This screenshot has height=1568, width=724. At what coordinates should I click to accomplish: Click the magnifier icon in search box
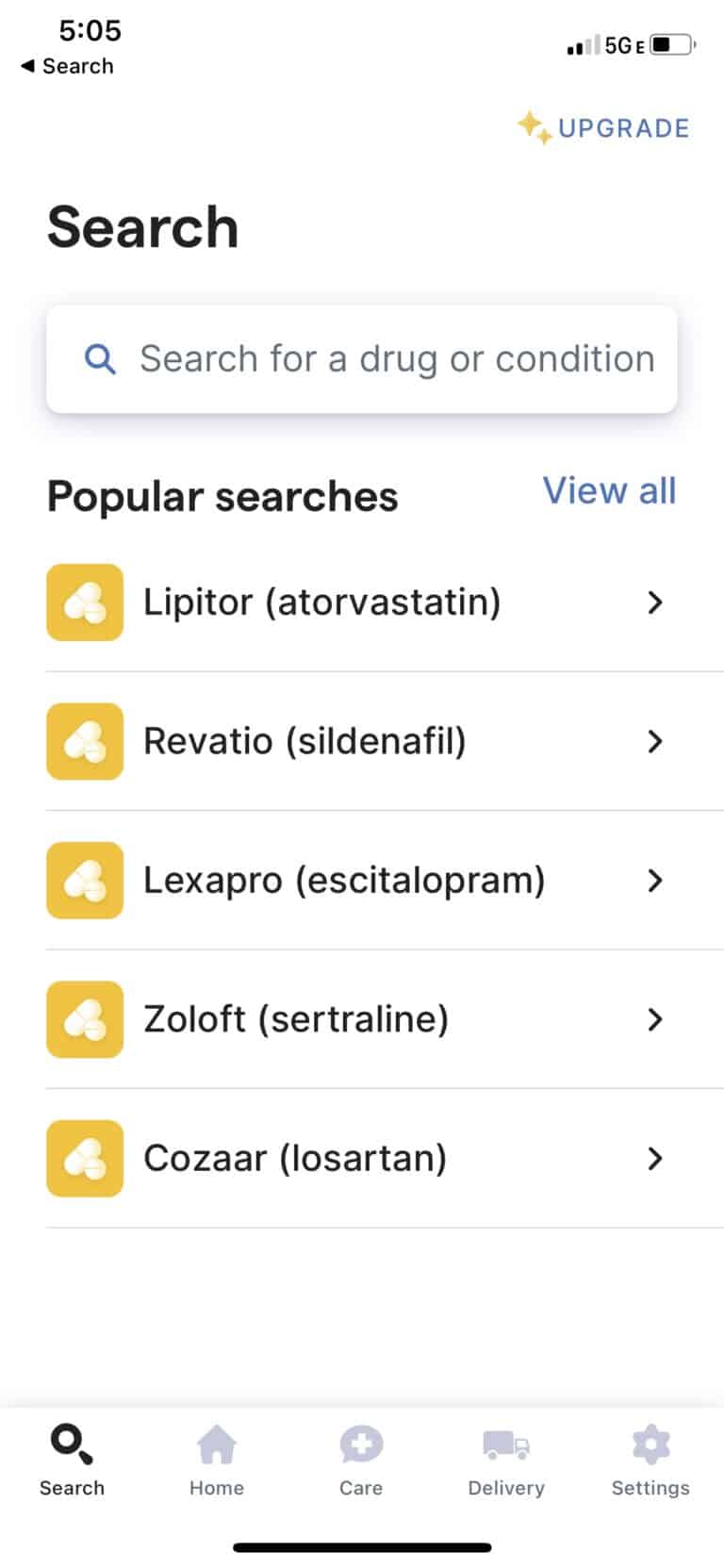point(100,359)
